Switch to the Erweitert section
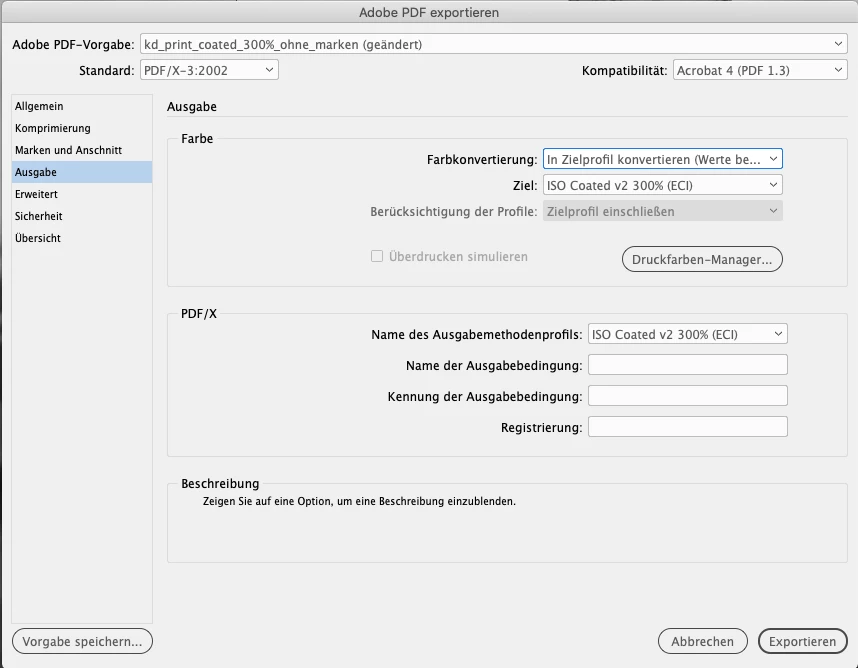858x668 pixels. [82, 194]
